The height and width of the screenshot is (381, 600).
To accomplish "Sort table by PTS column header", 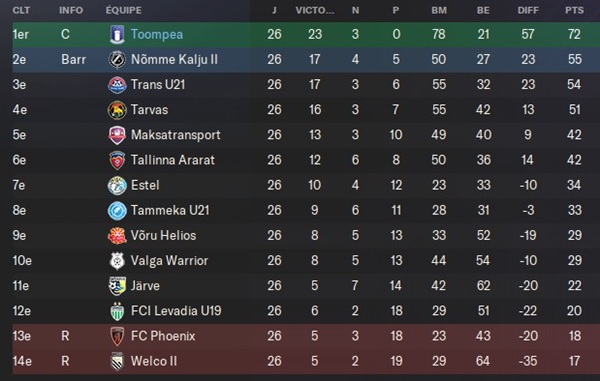I will pyautogui.click(x=574, y=10).
